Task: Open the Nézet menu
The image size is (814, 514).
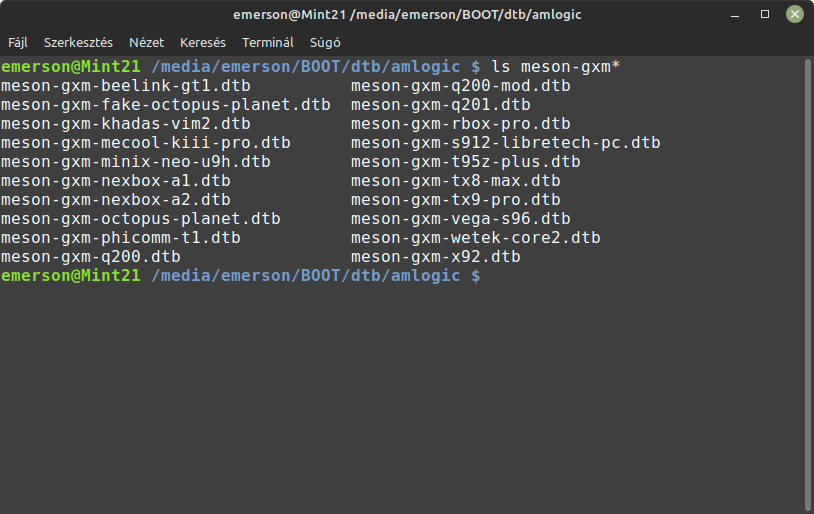Action: click(146, 43)
